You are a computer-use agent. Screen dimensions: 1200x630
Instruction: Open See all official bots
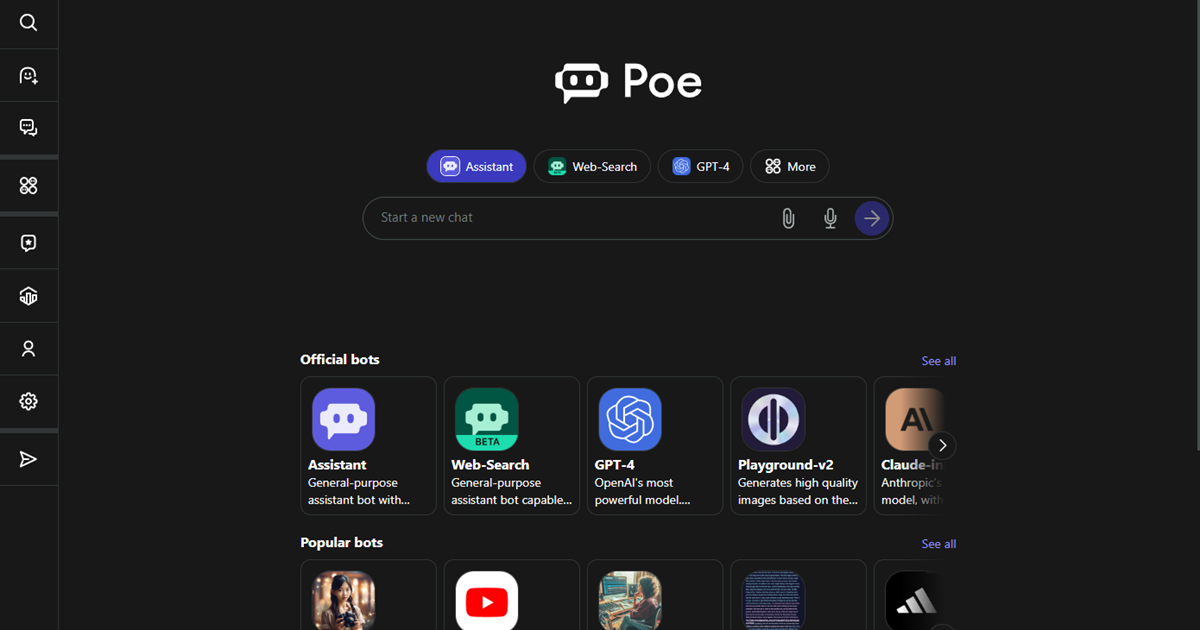coord(938,360)
